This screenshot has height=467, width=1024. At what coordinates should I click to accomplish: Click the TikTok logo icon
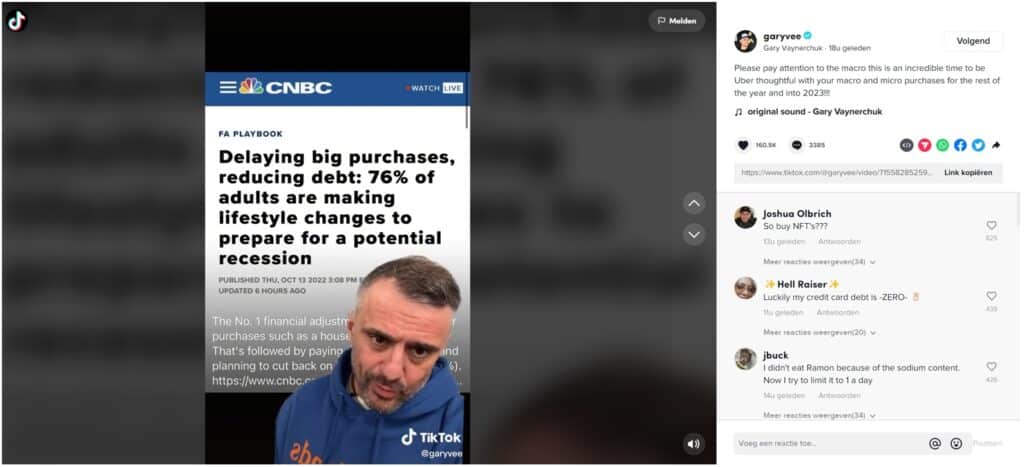coord(16,21)
